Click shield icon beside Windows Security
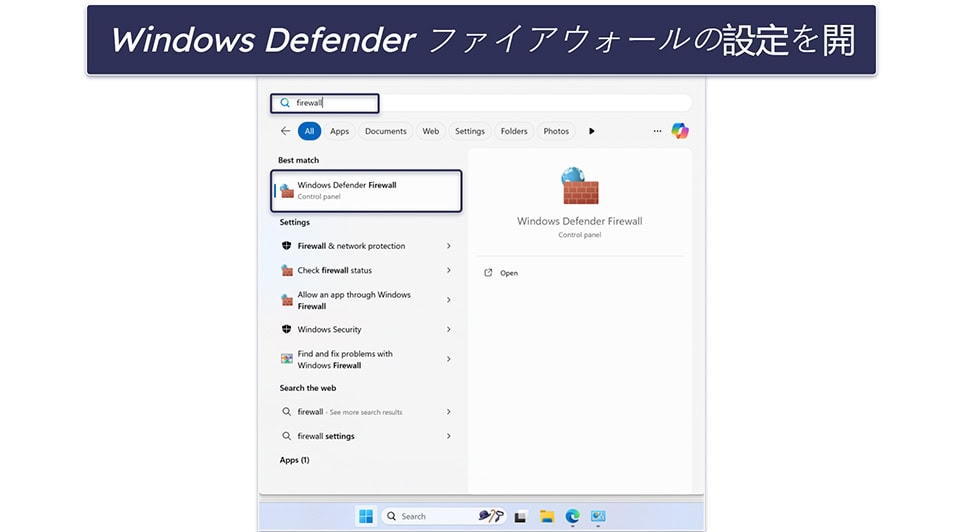The width and height of the screenshot is (960, 532). [x=287, y=329]
